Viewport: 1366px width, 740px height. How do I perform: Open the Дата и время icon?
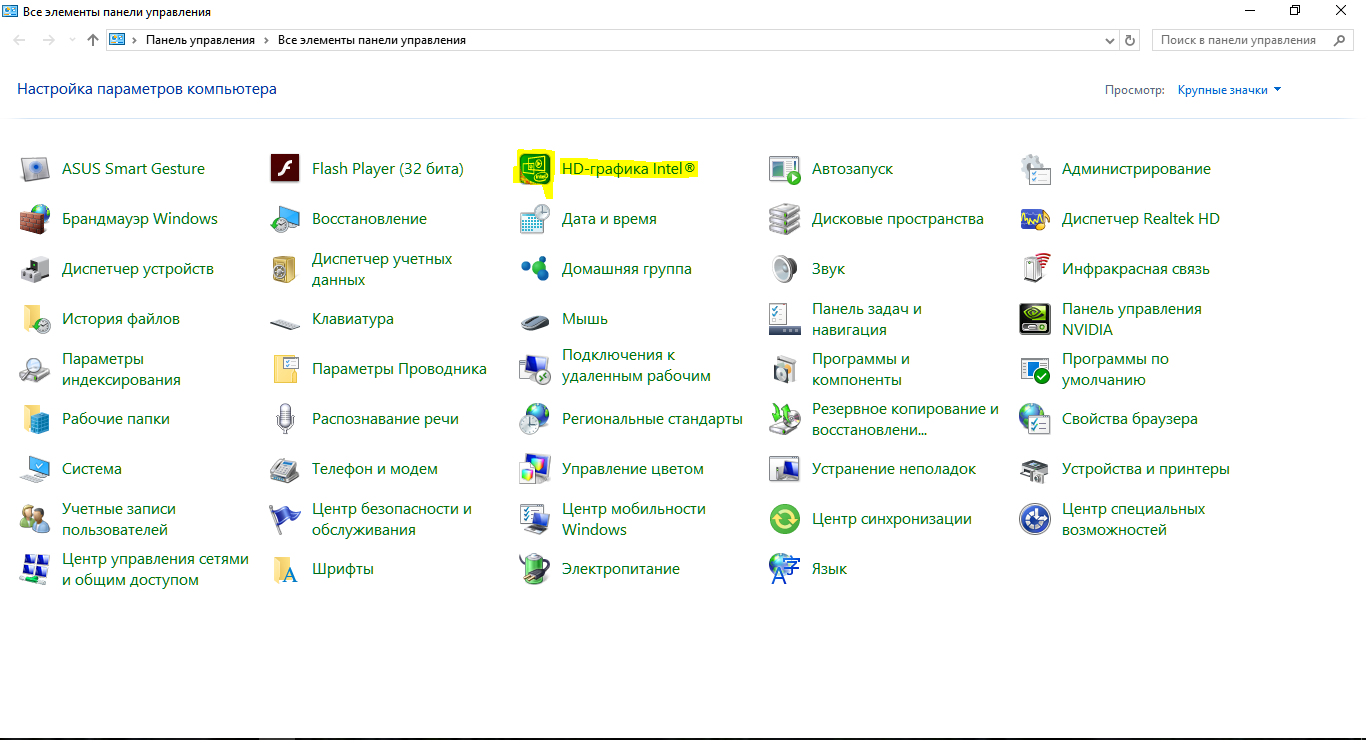tap(535, 219)
